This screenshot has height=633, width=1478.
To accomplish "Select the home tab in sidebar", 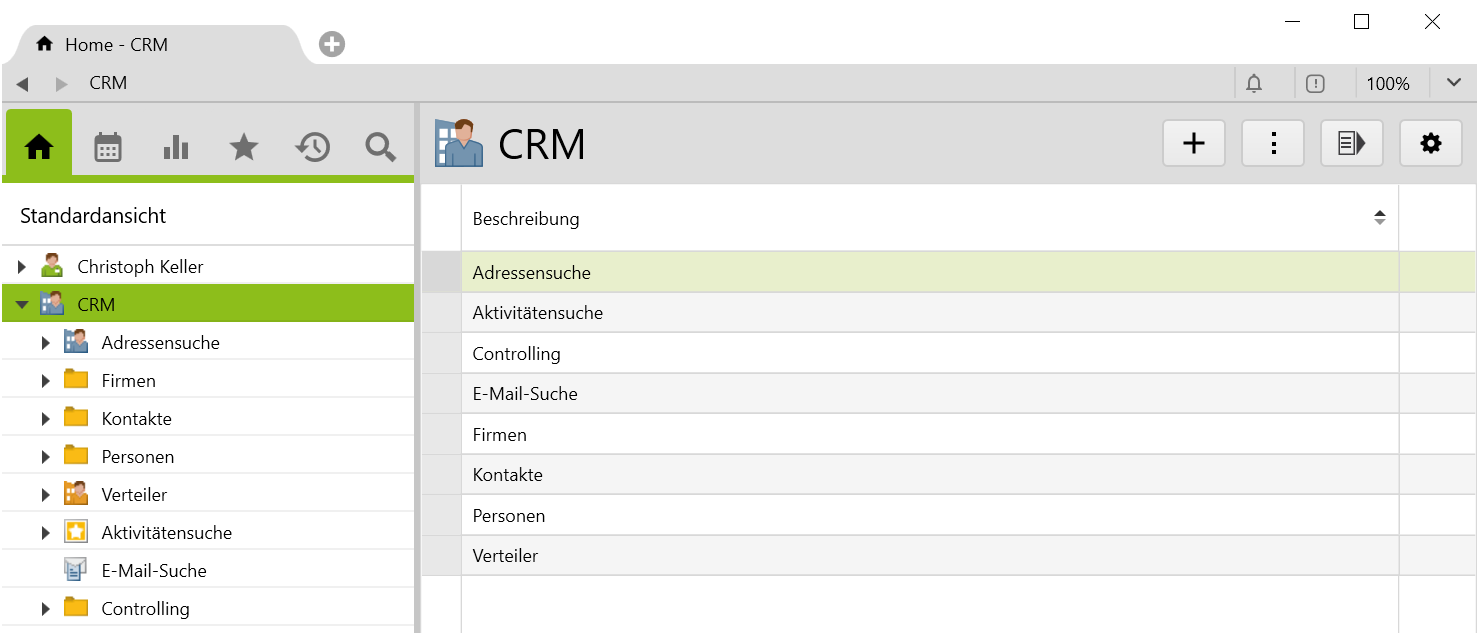I will tap(39, 147).
